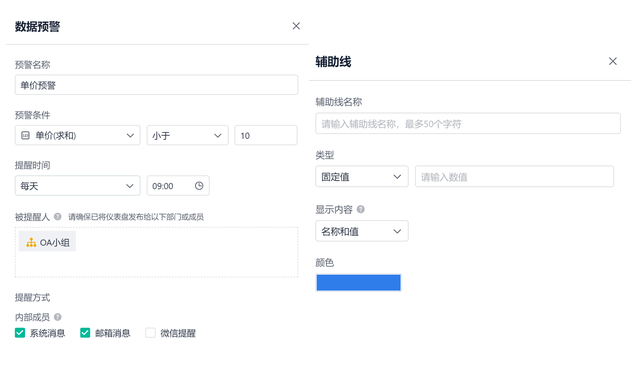The image size is (640, 366).
Task: Enable the 微信提醒 checkbox
Action: point(150,333)
